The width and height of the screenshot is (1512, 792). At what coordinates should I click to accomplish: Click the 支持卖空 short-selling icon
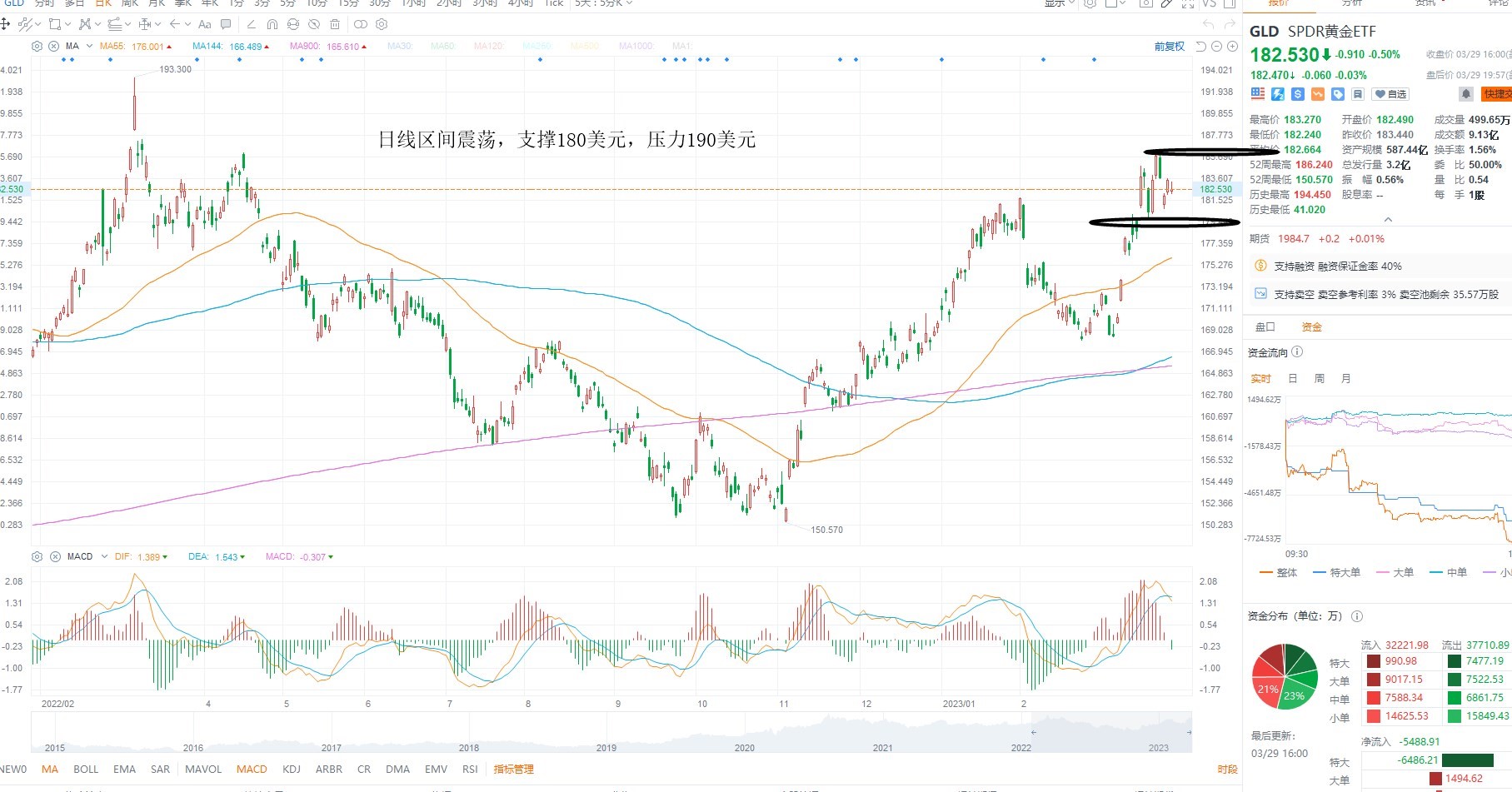click(x=1261, y=294)
